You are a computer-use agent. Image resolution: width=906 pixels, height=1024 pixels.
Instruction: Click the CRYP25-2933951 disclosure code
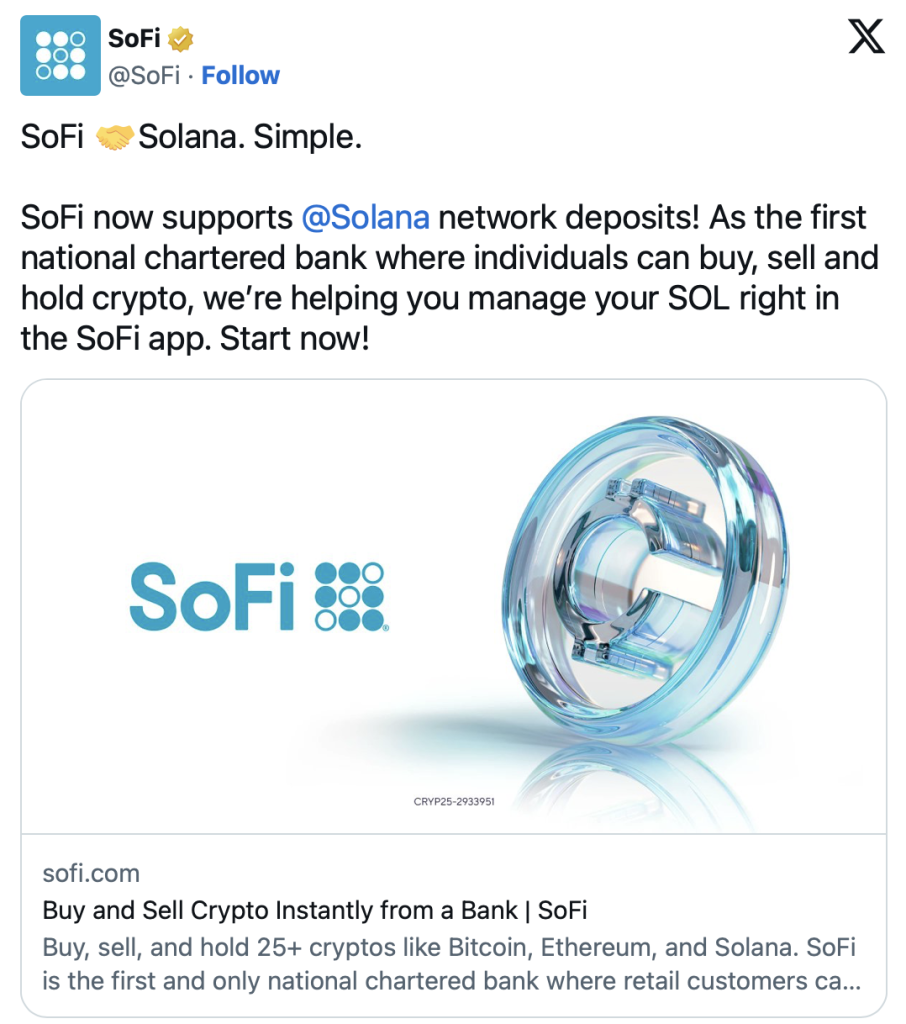point(454,802)
